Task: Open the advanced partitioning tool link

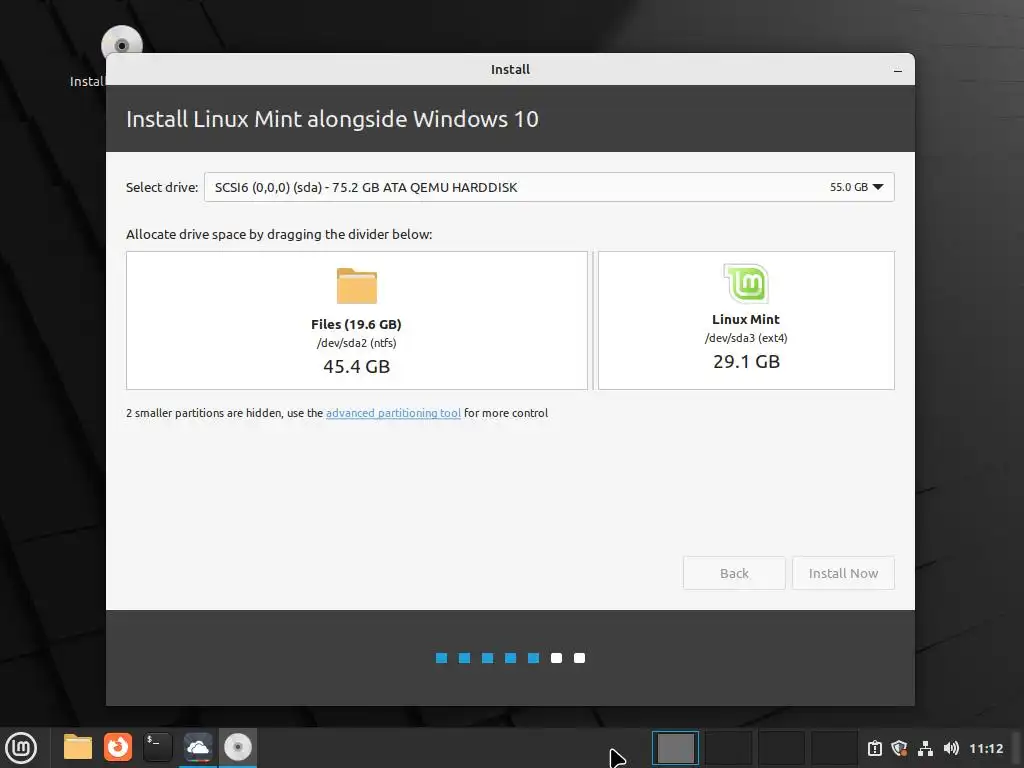Action: [x=393, y=413]
